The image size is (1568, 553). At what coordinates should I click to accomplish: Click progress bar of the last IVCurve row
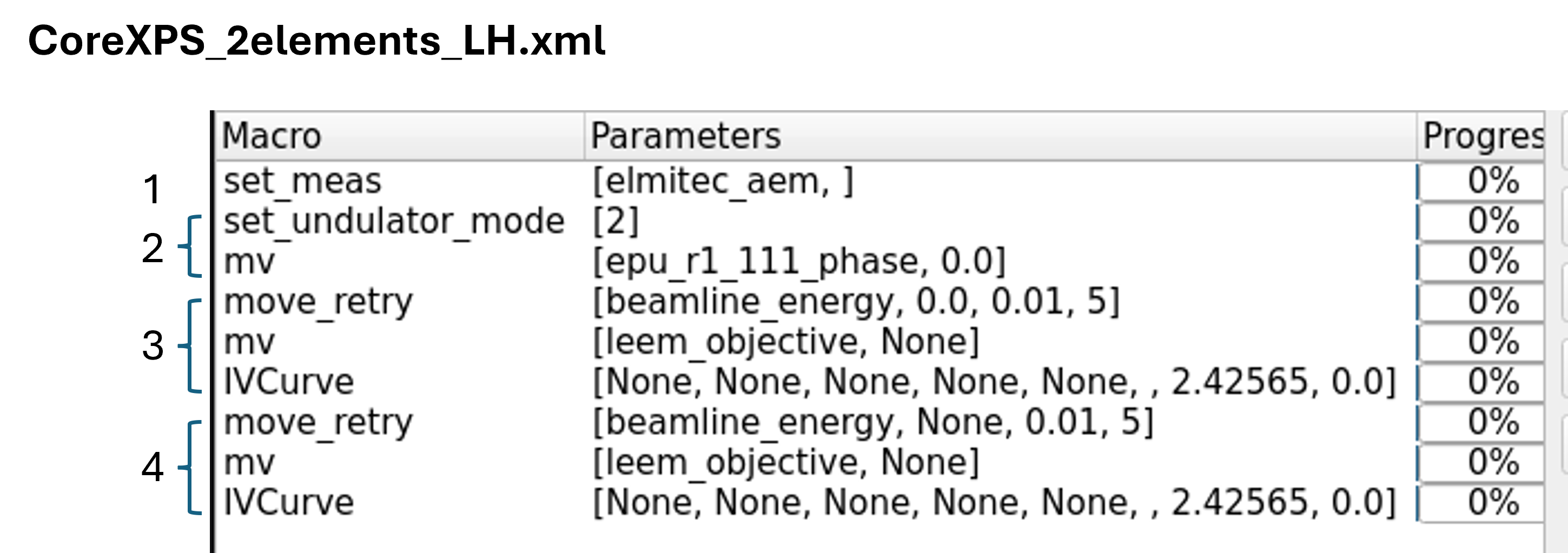point(1481,503)
